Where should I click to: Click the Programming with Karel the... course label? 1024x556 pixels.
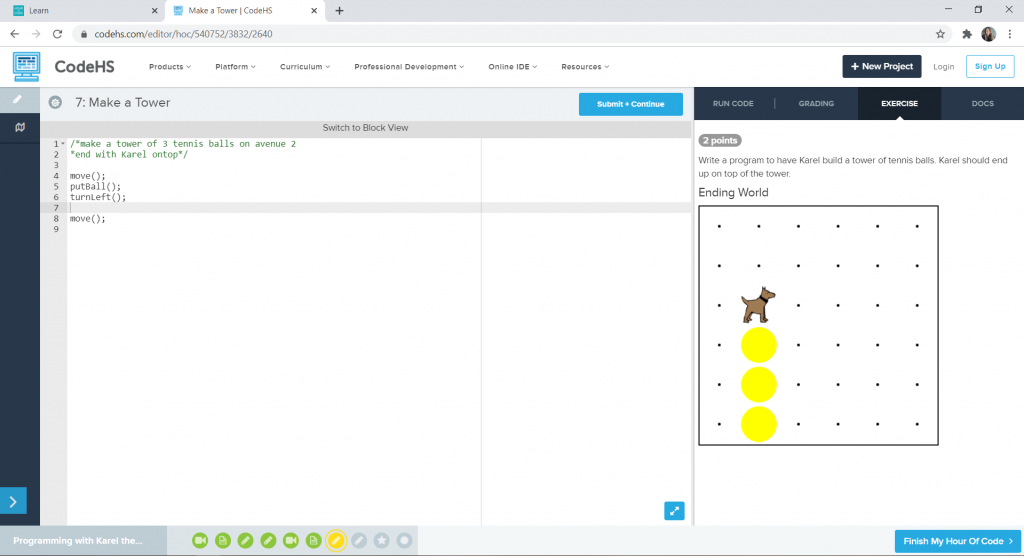coord(78,540)
